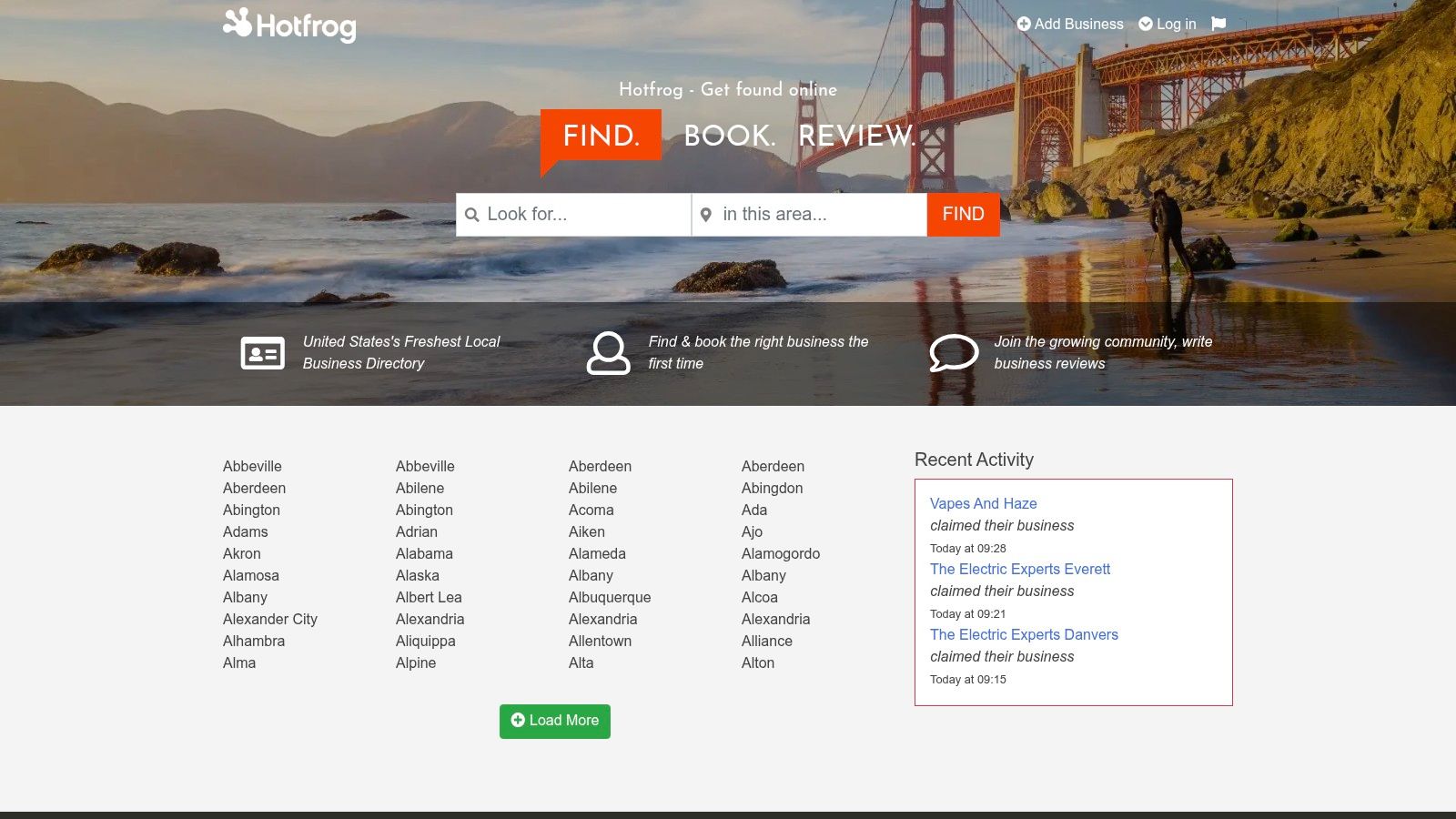Click the orange FIND button
Viewport: 1456px width, 819px height.
964,215
